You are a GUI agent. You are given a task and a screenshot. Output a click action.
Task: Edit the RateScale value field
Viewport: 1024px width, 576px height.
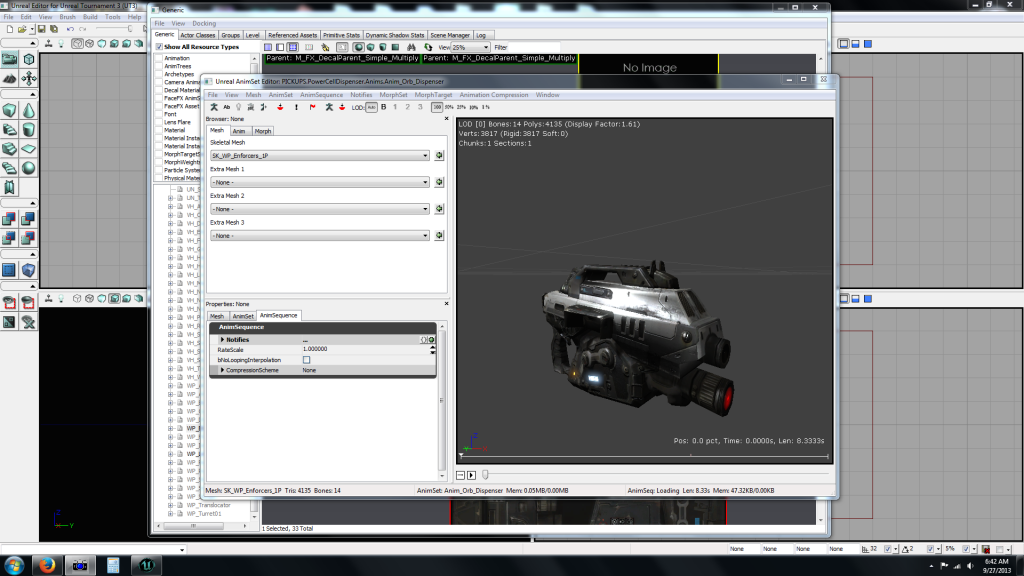coord(364,349)
